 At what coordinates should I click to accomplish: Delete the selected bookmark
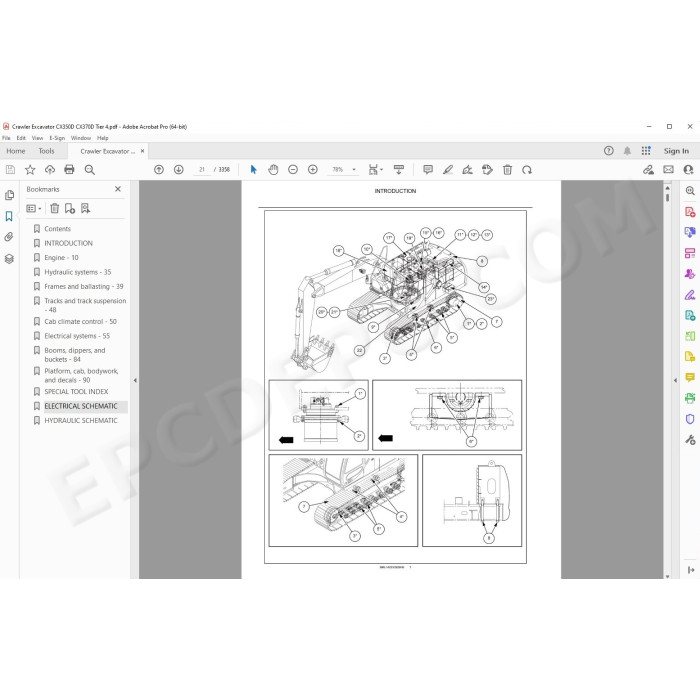54,208
